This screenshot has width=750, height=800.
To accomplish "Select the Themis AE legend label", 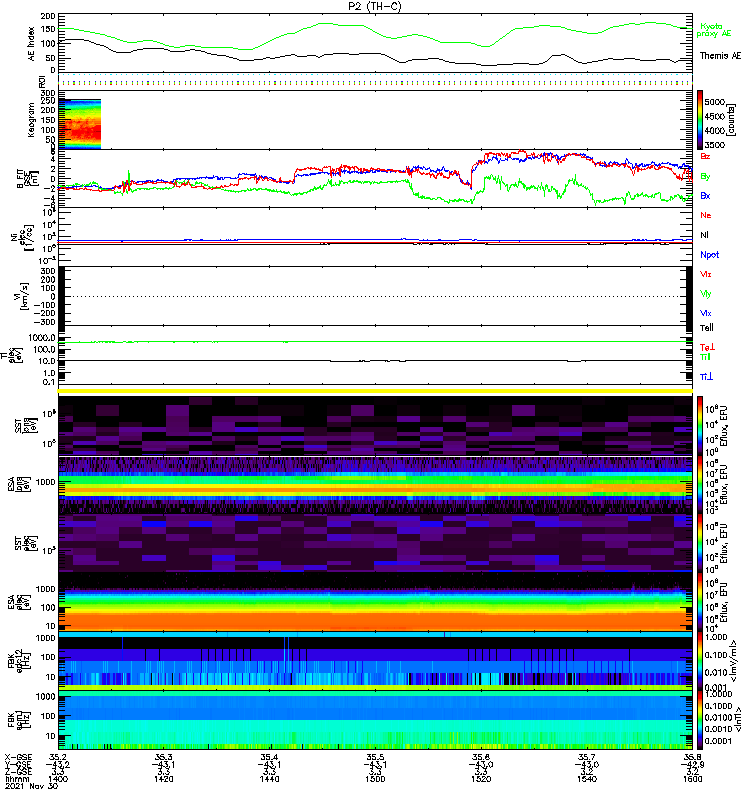I will click(x=720, y=56).
